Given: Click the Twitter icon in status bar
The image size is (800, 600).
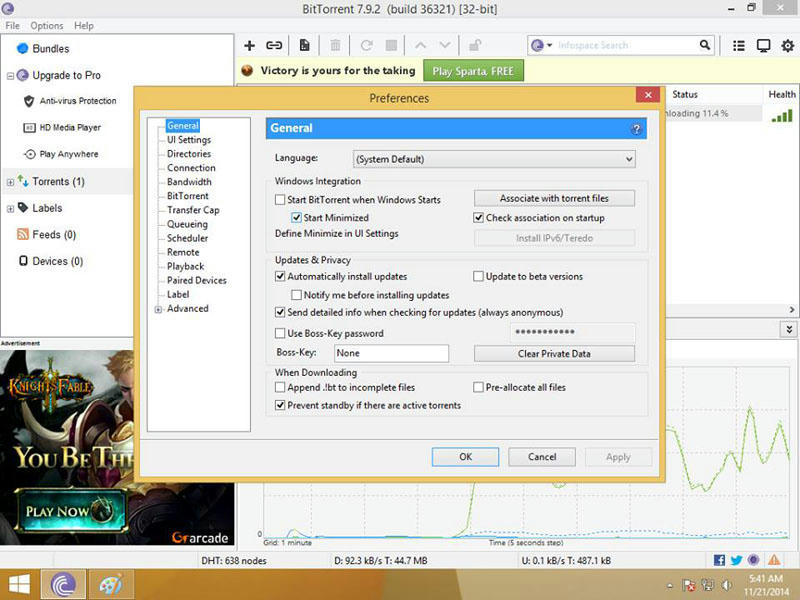Looking at the screenshot, I should click(736, 560).
